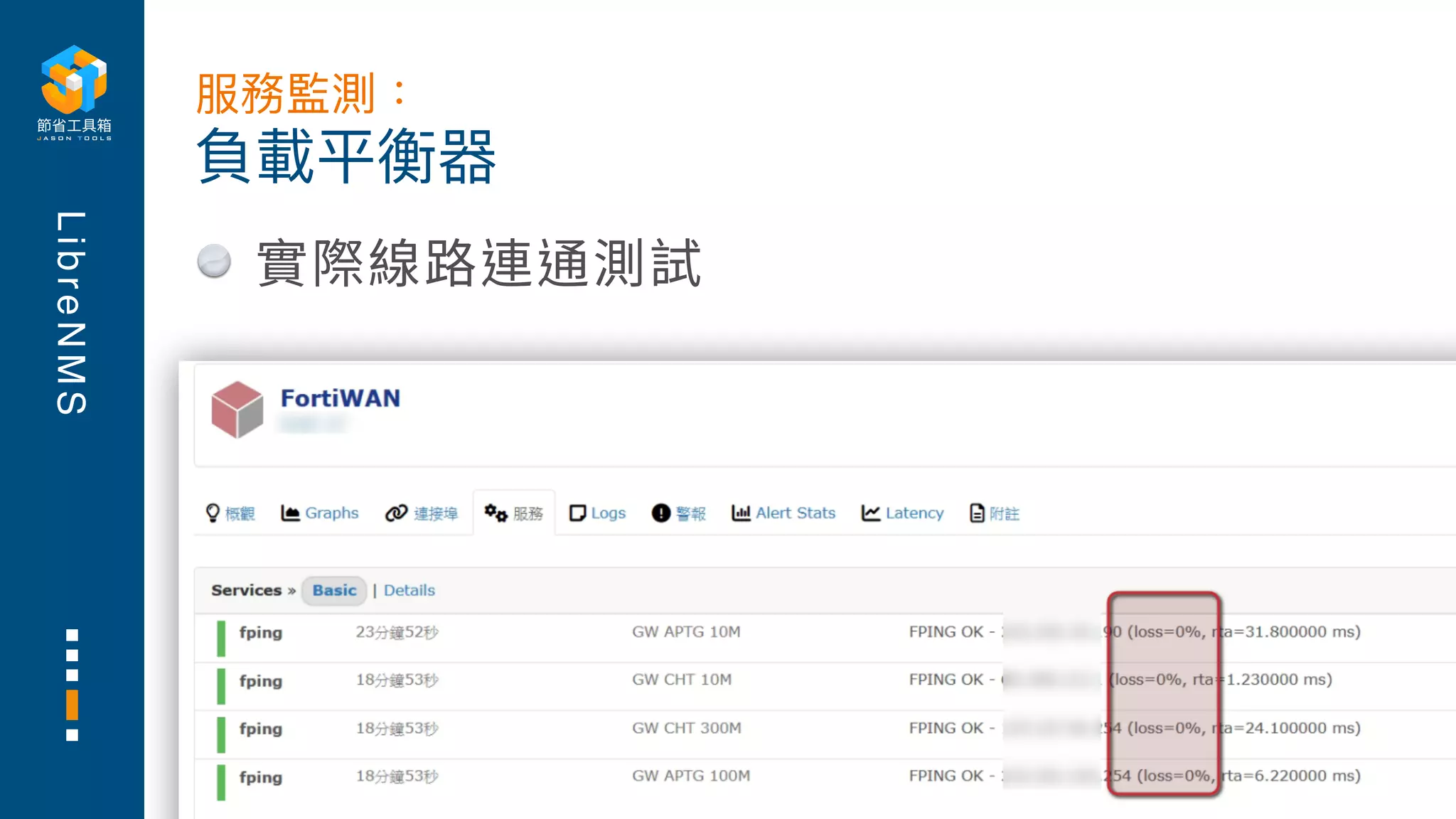Click the Graphs area-chart icon
This screenshot has height=819, width=1456.
tap(290, 513)
